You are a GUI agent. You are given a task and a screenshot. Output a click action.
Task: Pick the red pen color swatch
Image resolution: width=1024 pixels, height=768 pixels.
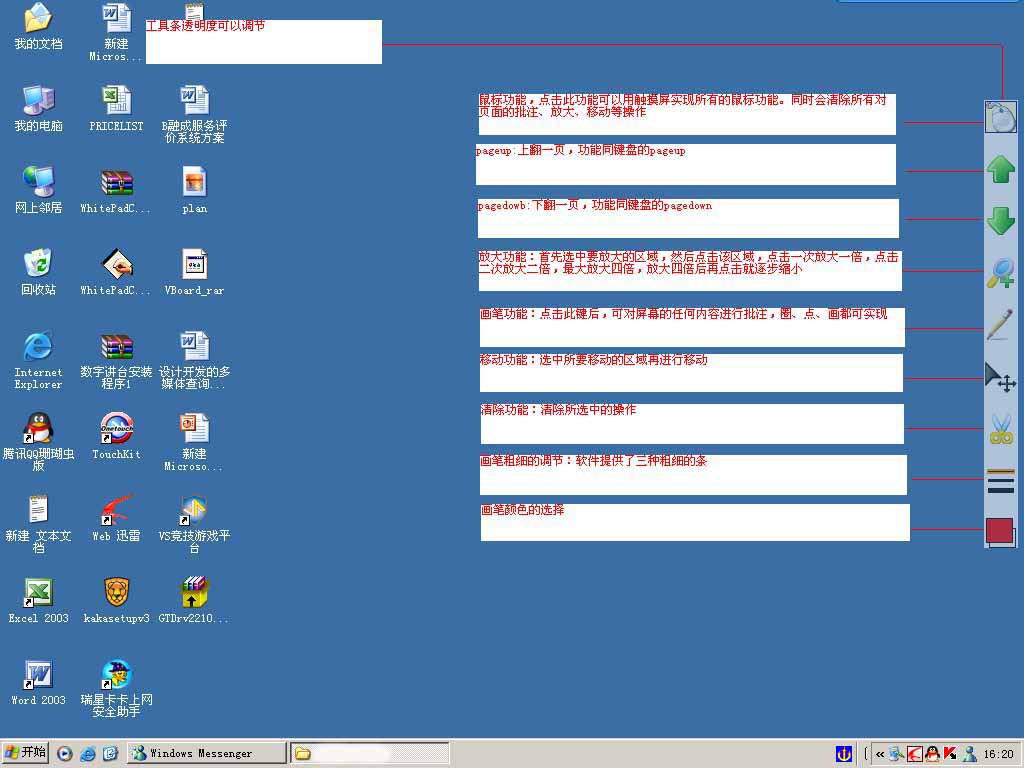point(1000,531)
